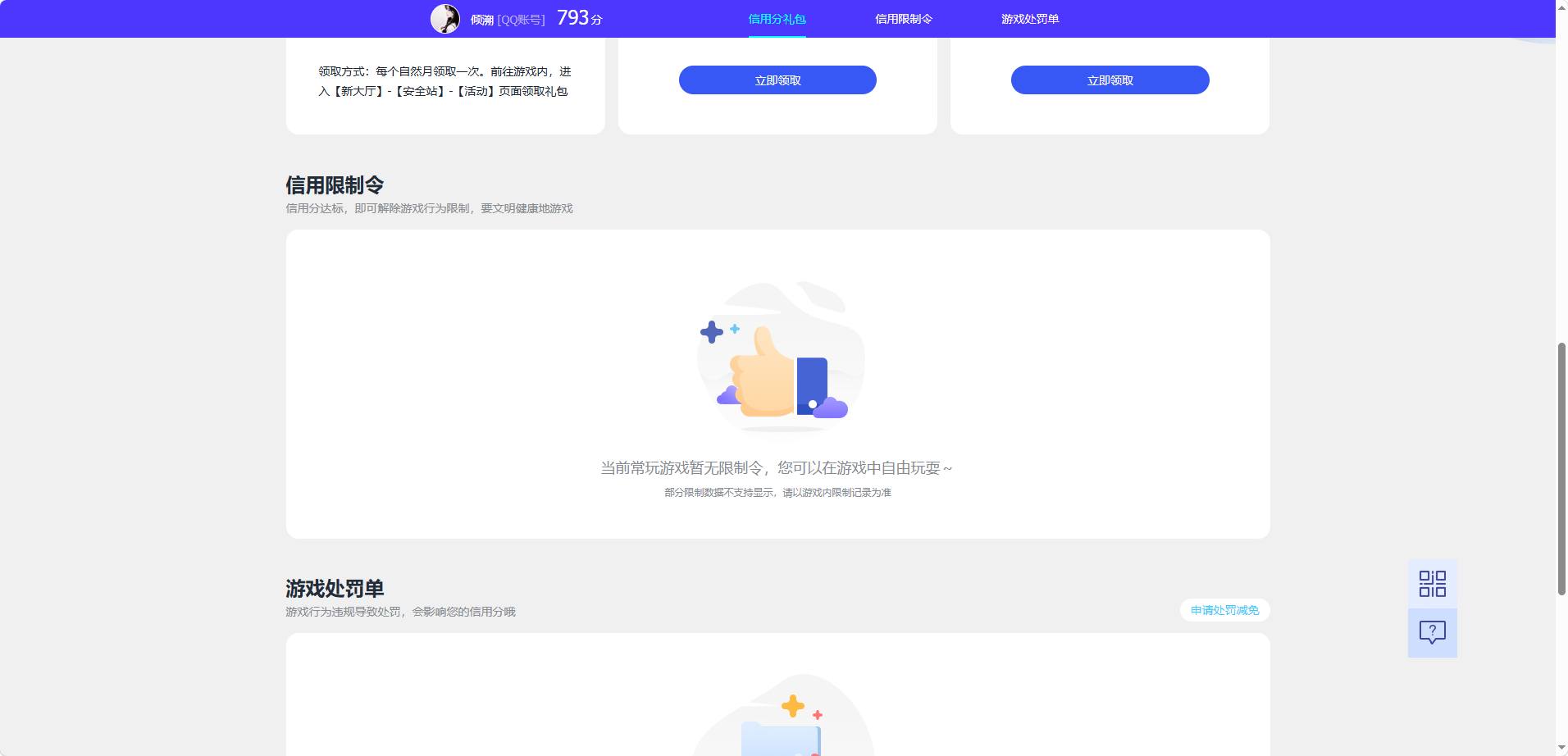Click the 领取方式 instructions text
Screen dimensions: 1568x756
[444, 81]
